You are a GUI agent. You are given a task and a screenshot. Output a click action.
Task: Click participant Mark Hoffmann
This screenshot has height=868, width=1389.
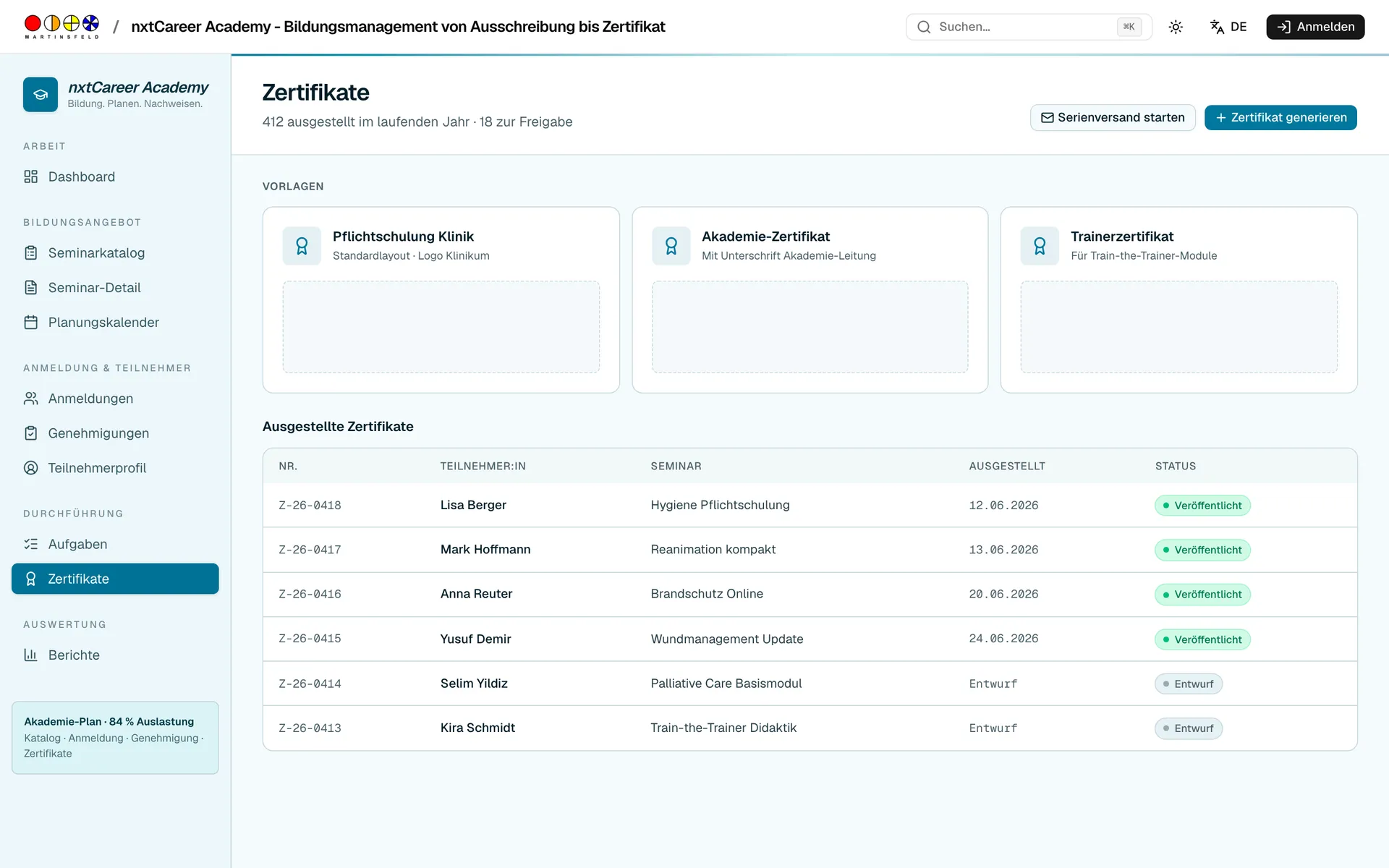click(485, 549)
